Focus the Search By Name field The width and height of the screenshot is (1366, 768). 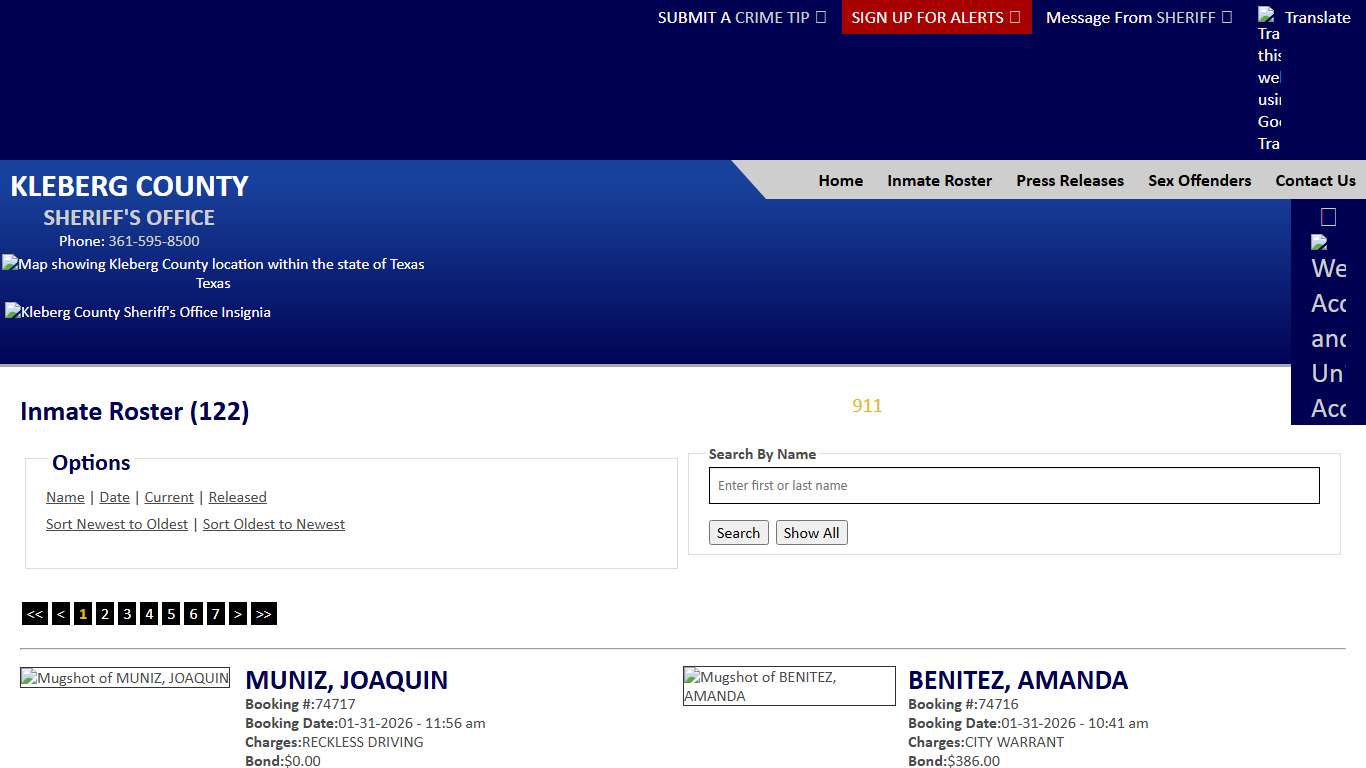(1014, 486)
